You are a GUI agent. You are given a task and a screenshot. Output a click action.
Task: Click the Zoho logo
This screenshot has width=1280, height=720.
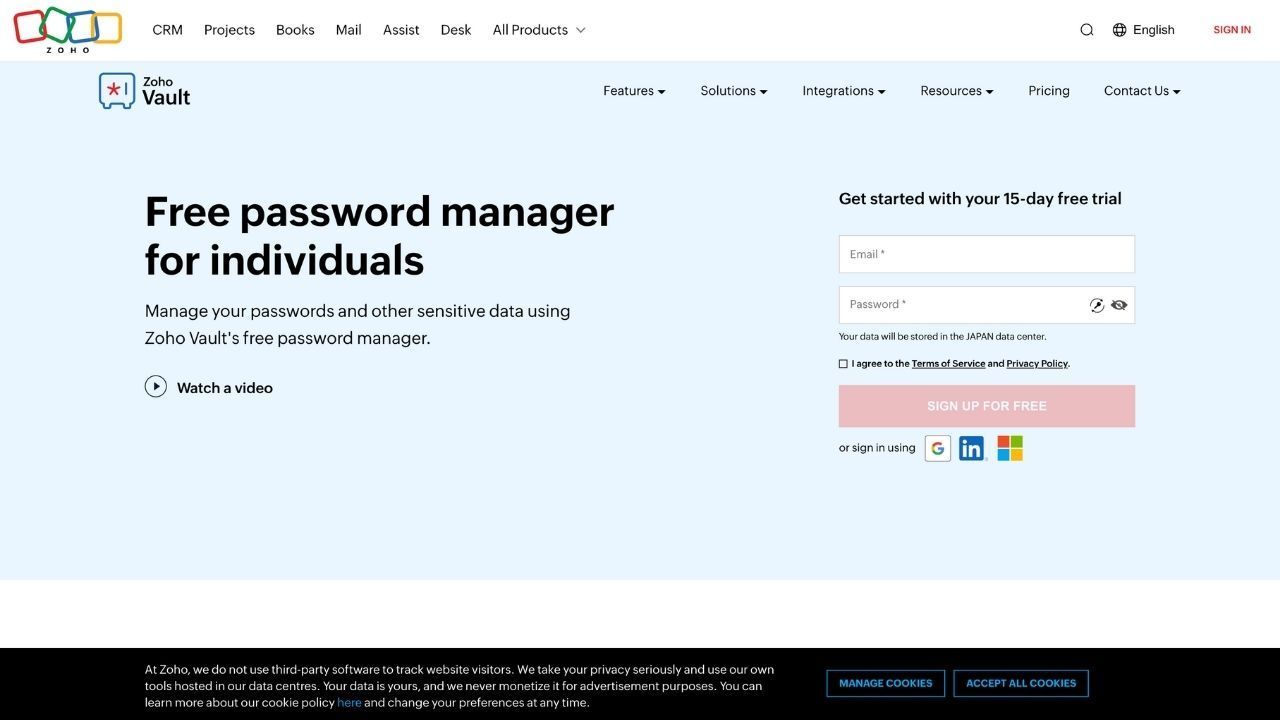[68, 30]
